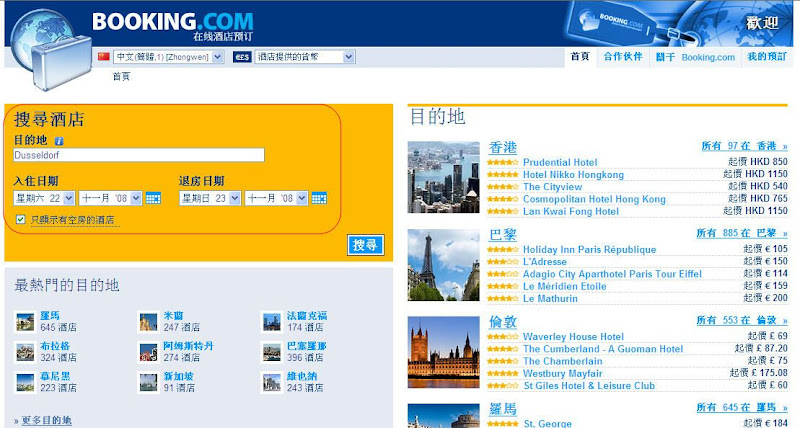Open the 香港 destination heading link
800x428 pixels.
503,147
